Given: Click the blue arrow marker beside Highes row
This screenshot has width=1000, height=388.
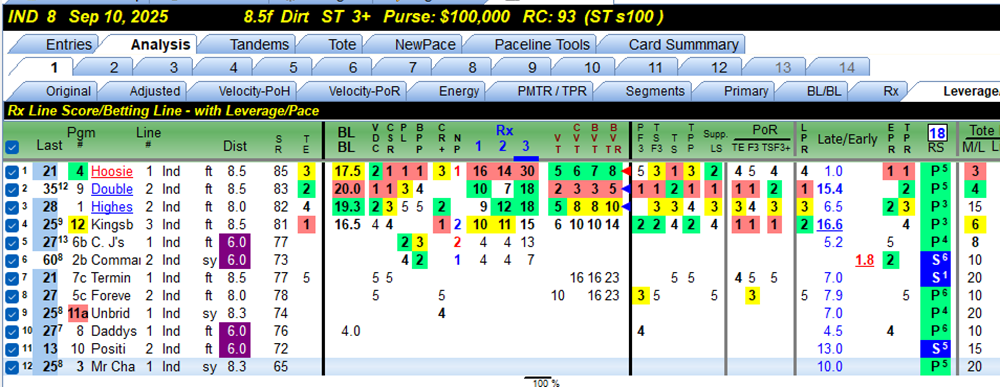Looking at the screenshot, I should (x=626, y=207).
